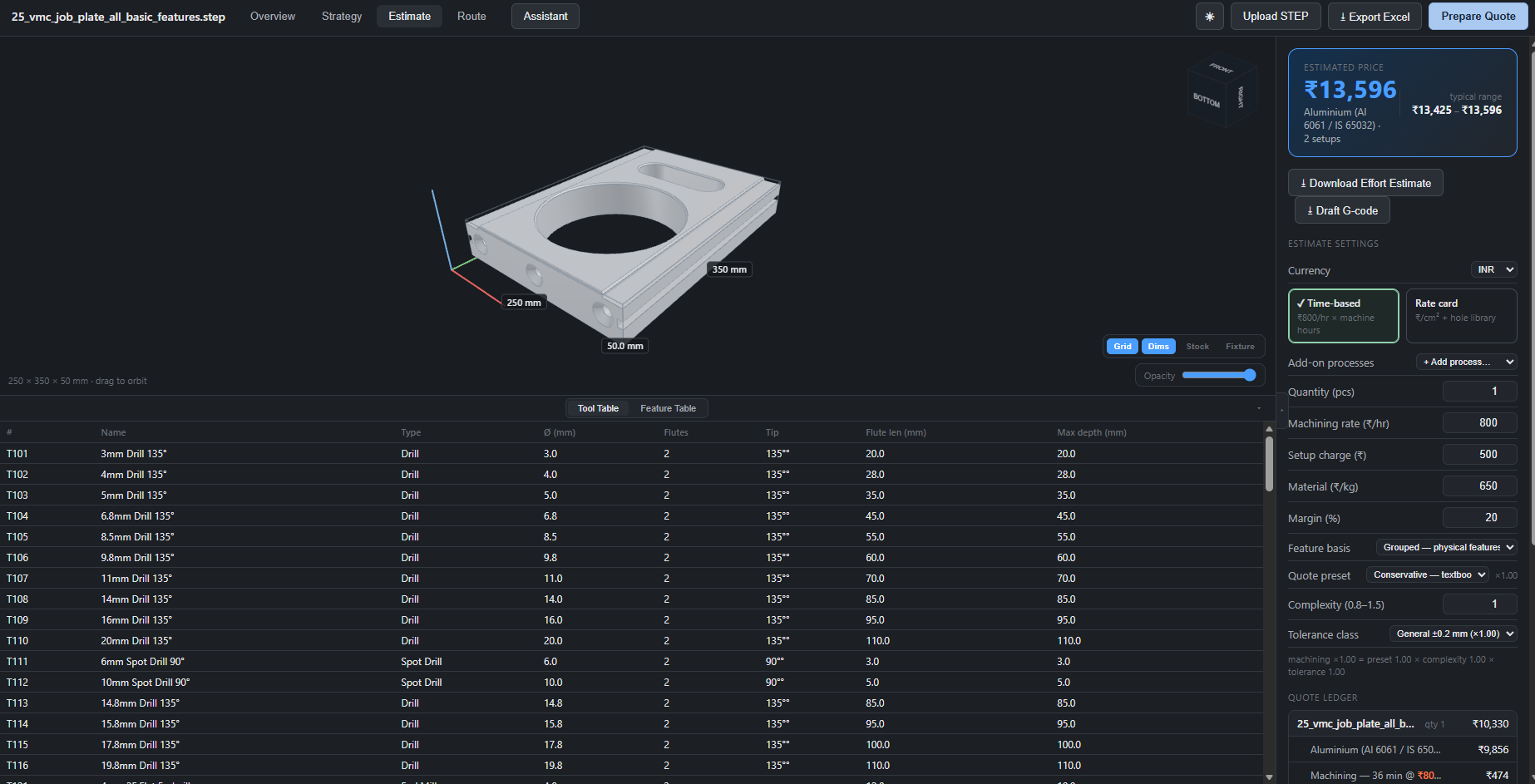This screenshot has height=784, width=1535.
Task: Open the Overview tab
Action: click(273, 17)
